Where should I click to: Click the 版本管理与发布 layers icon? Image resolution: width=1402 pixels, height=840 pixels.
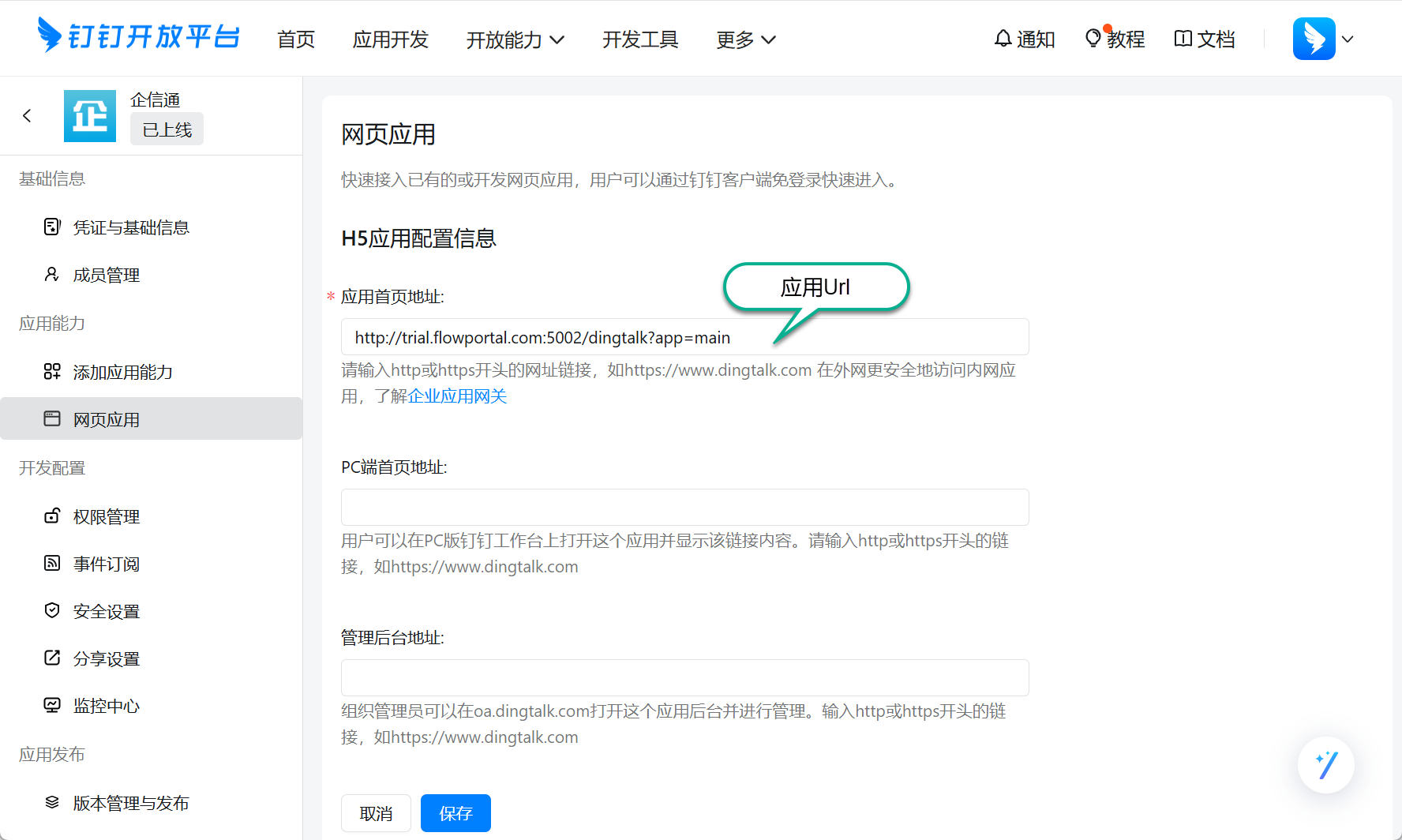coord(52,803)
